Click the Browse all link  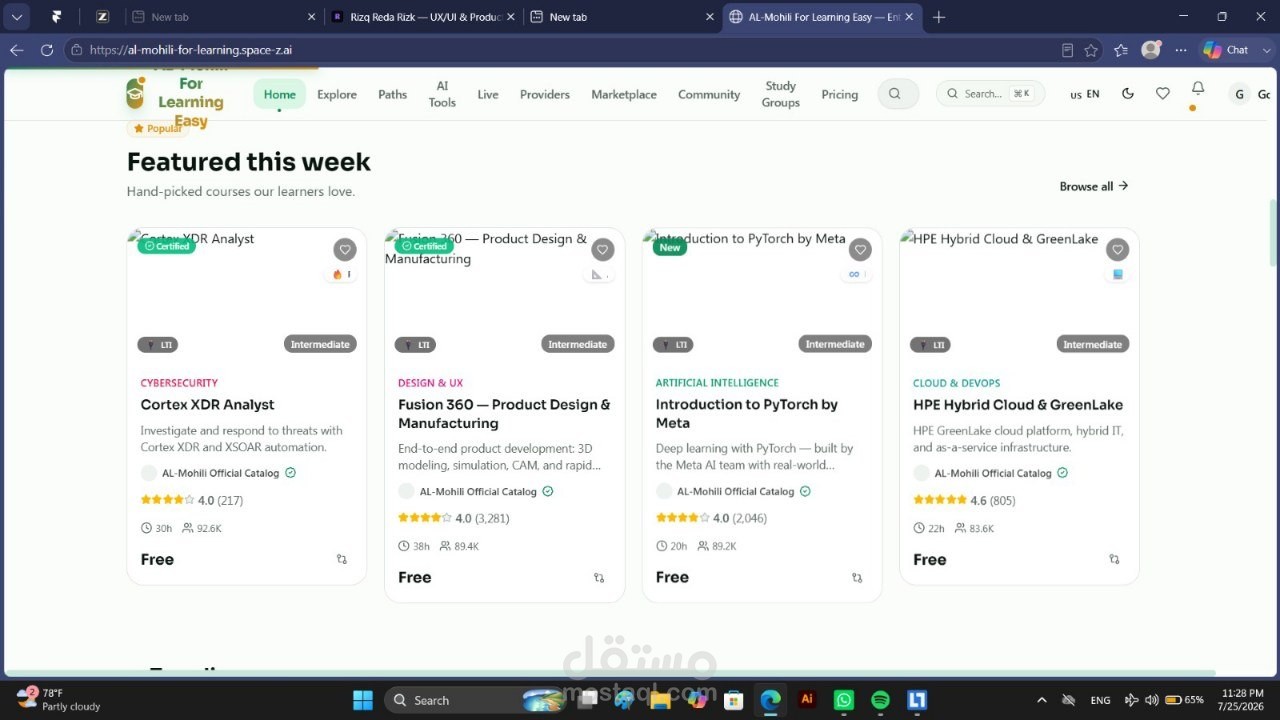(x=1094, y=186)
